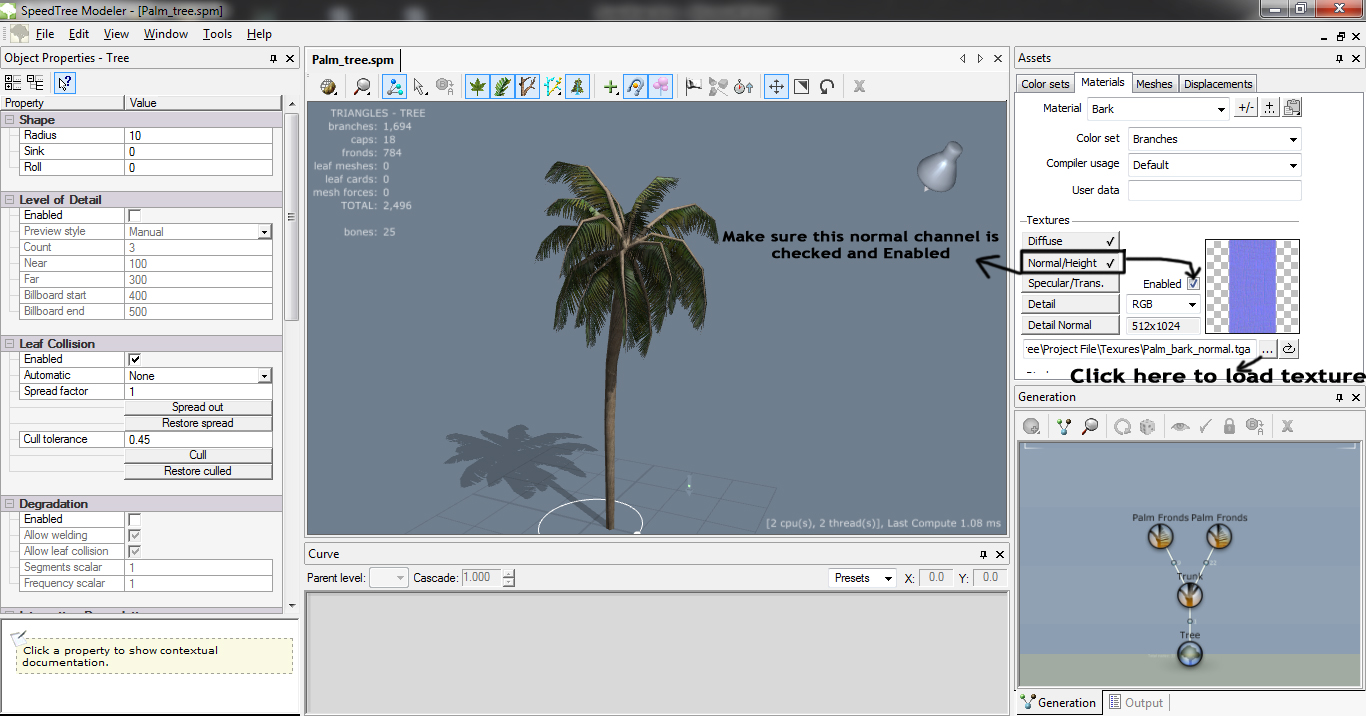The width and height of the screenshot is (1366, 716).
Task: Uncheck Leaf Collision Enabled checkbox
Action: (x=135, y=359)
